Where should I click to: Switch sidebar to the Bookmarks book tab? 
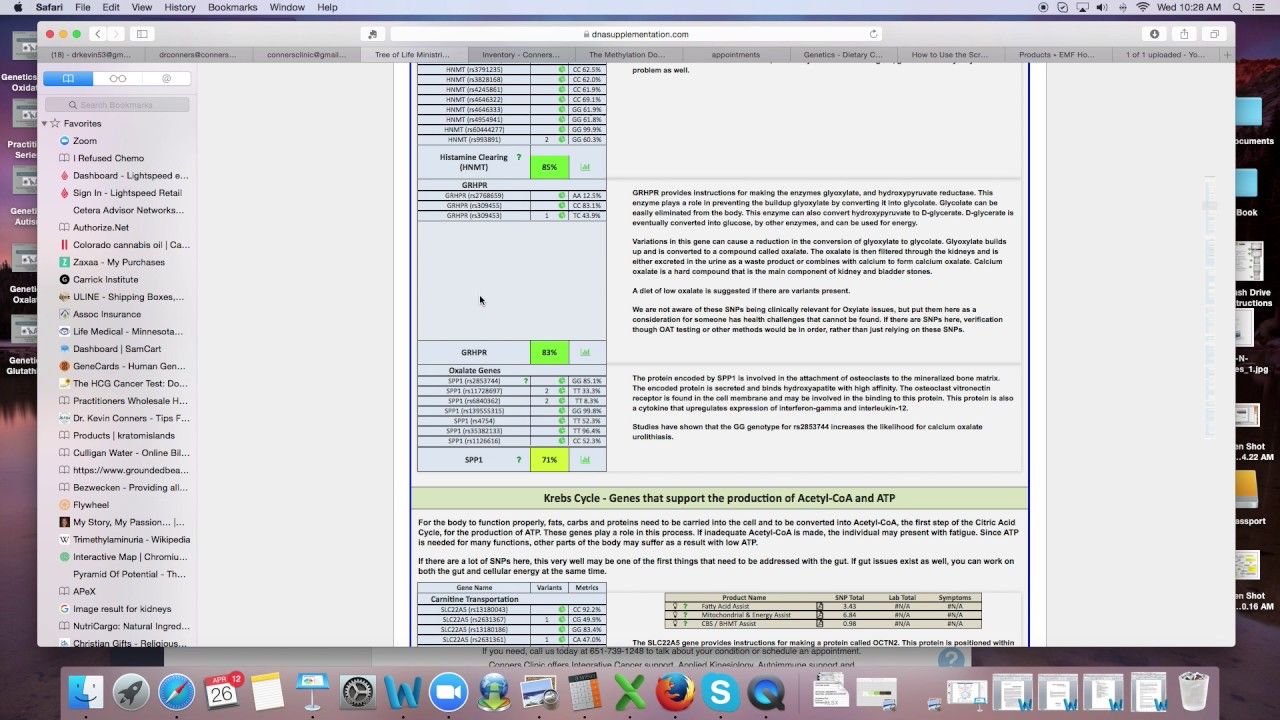coord(68,78)
